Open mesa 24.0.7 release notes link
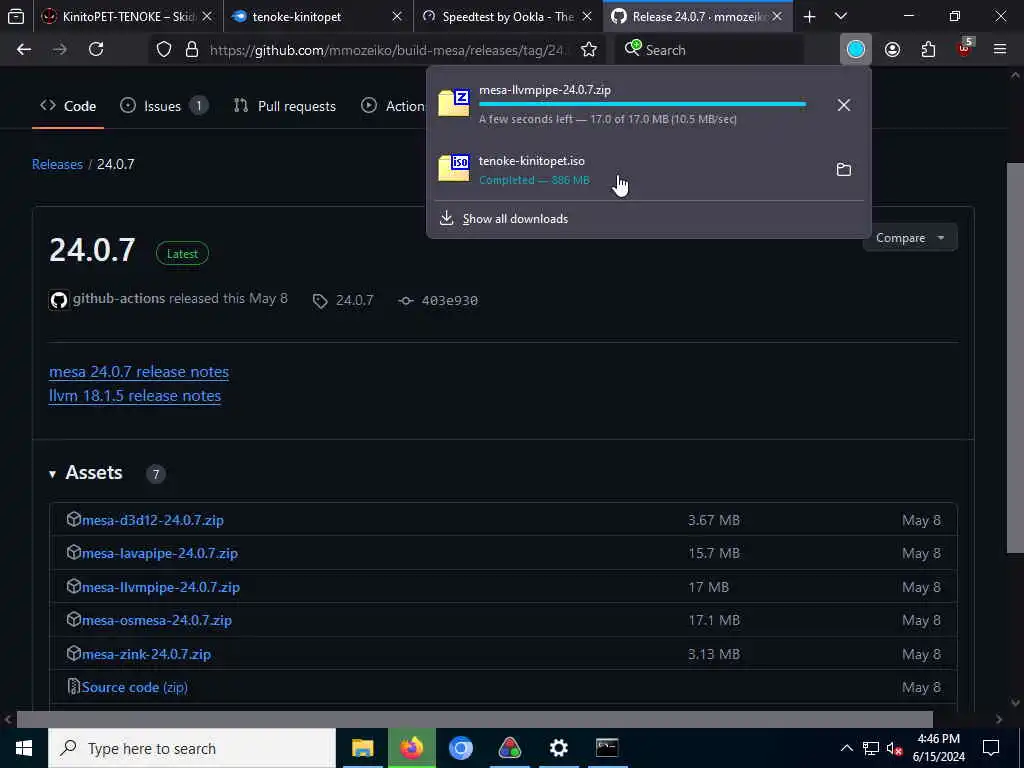 tap(139, 372)
